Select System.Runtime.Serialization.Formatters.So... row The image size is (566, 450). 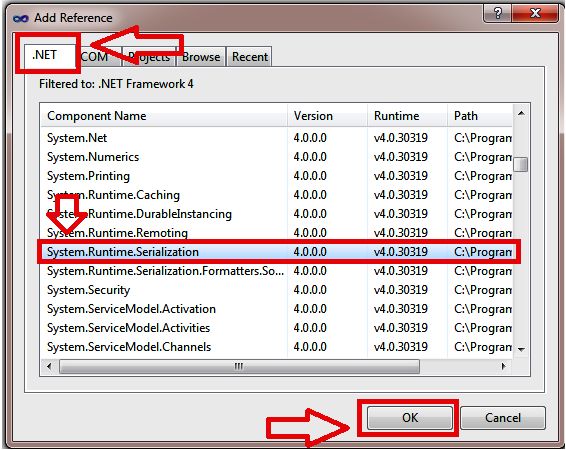pos(277,271)
